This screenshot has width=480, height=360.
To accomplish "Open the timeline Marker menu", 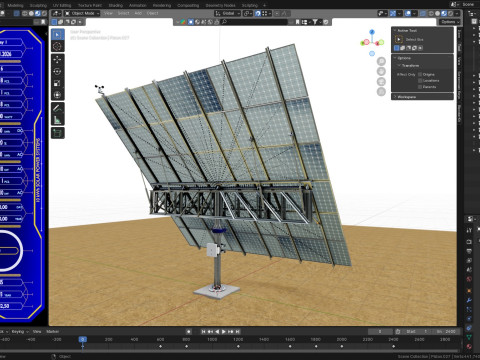I will tap(52, 332).
